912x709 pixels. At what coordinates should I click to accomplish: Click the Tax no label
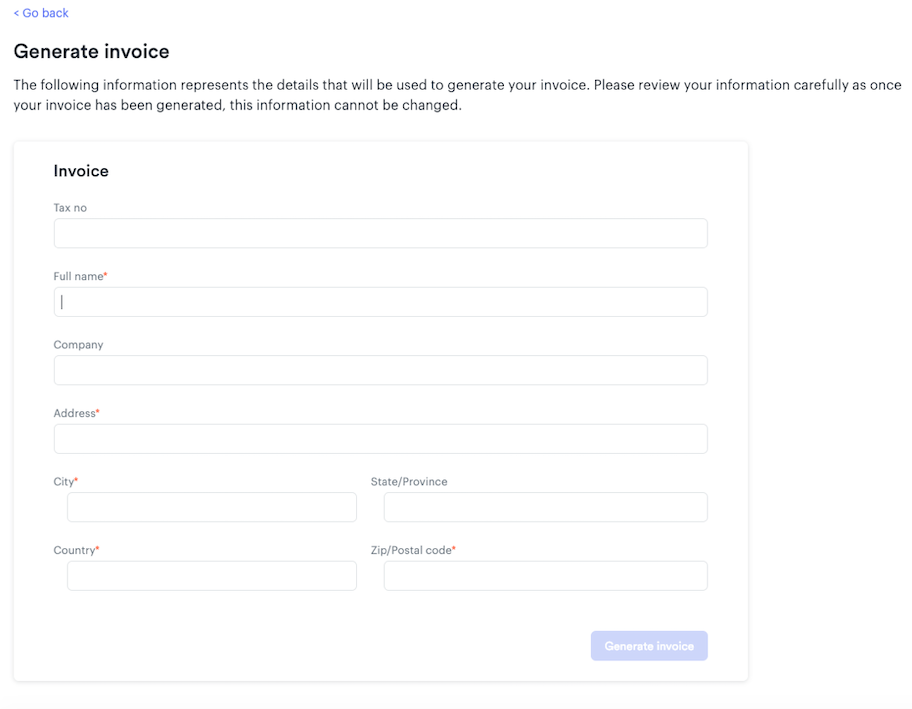[x=70, y=208]
